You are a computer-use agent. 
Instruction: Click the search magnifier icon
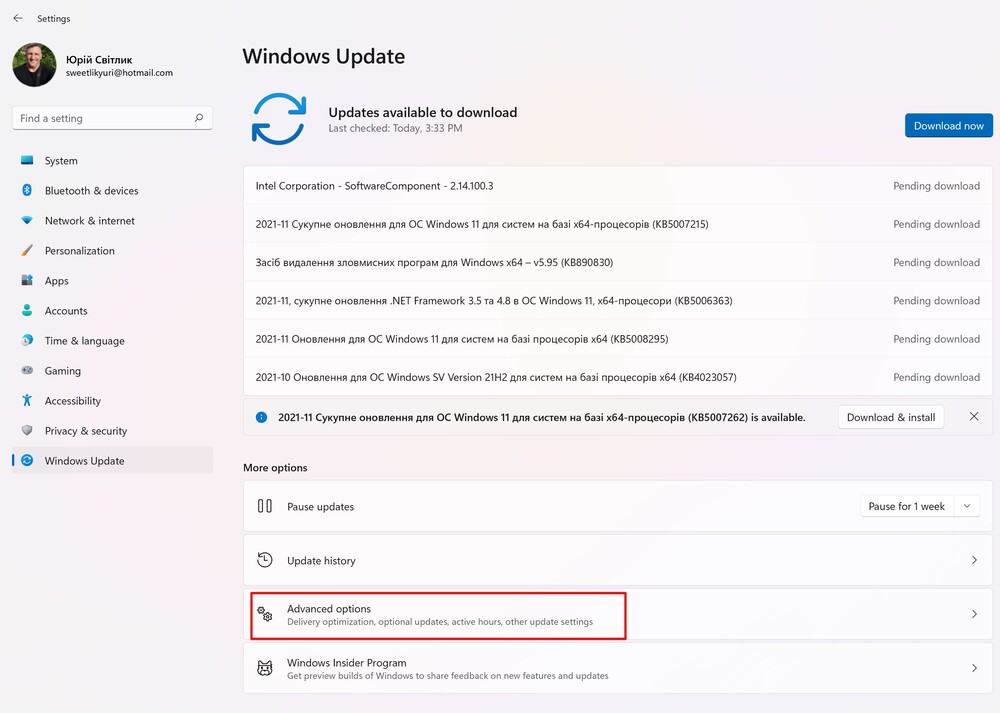[199, 118]
